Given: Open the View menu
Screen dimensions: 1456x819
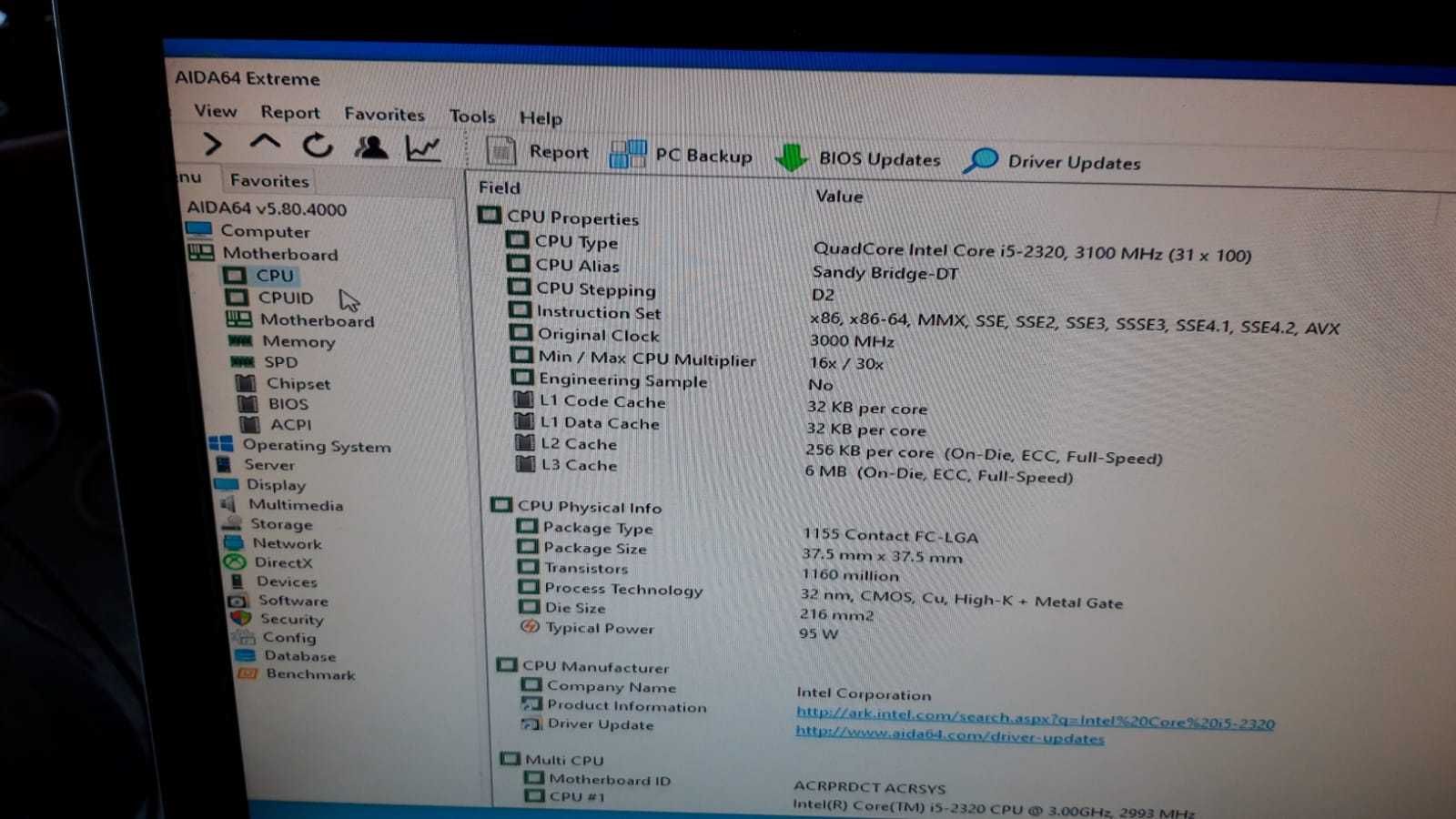Looking at the screenshot, I should coord(215,111).
